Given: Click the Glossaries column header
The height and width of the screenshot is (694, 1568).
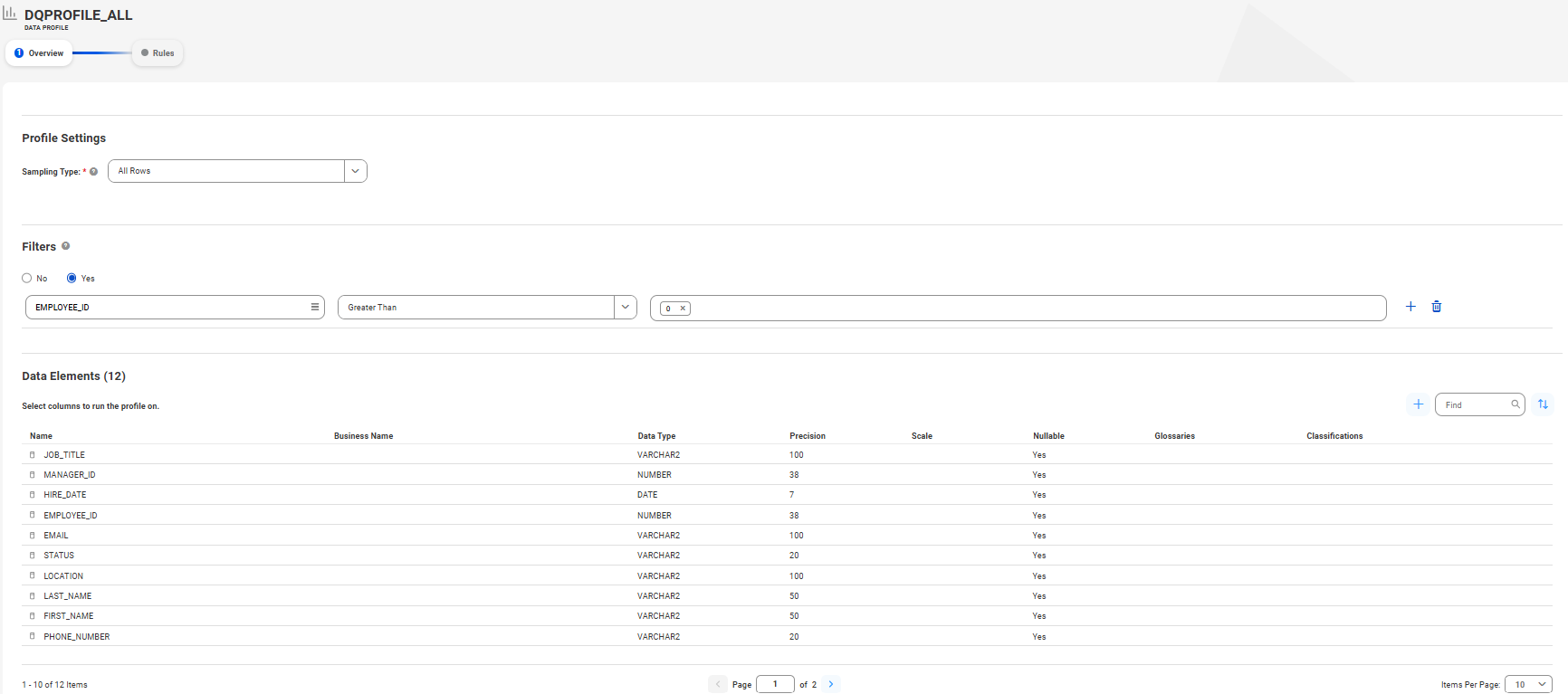Looking at the screenshot, I should tap(1175, 436).
